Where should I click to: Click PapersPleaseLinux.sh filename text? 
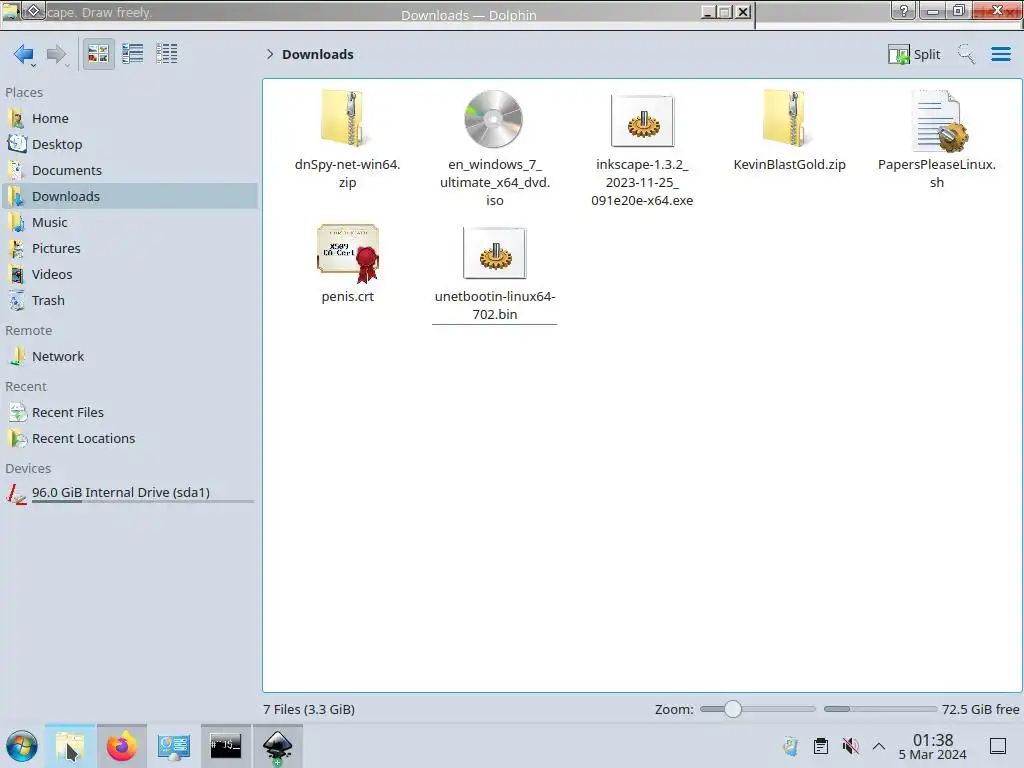coord(937,174)
